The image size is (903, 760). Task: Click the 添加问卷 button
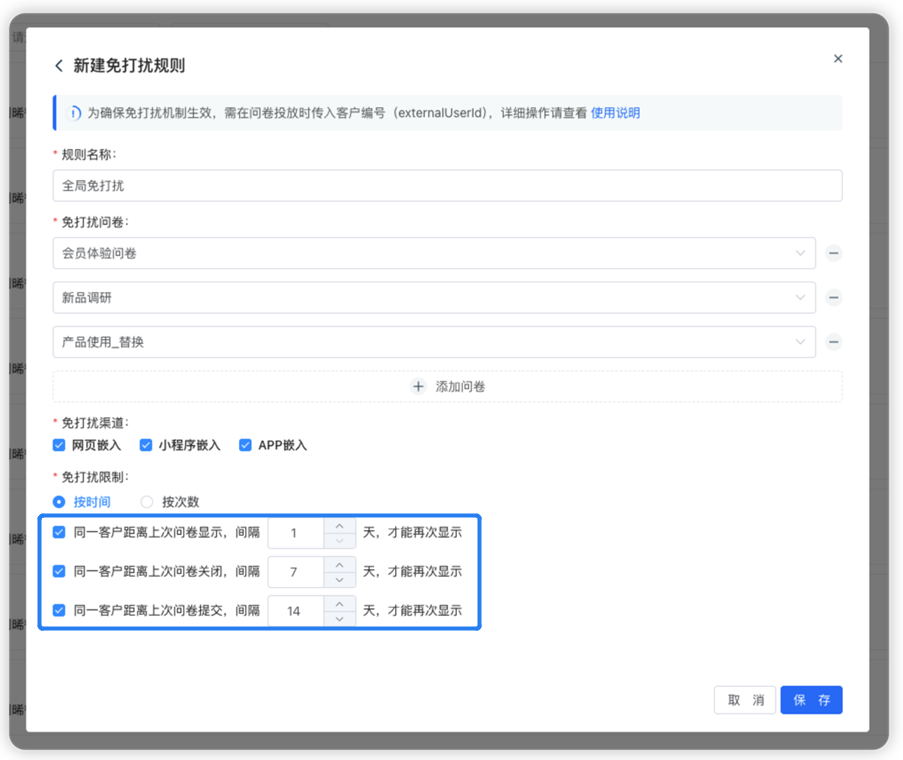click(448, 386)
